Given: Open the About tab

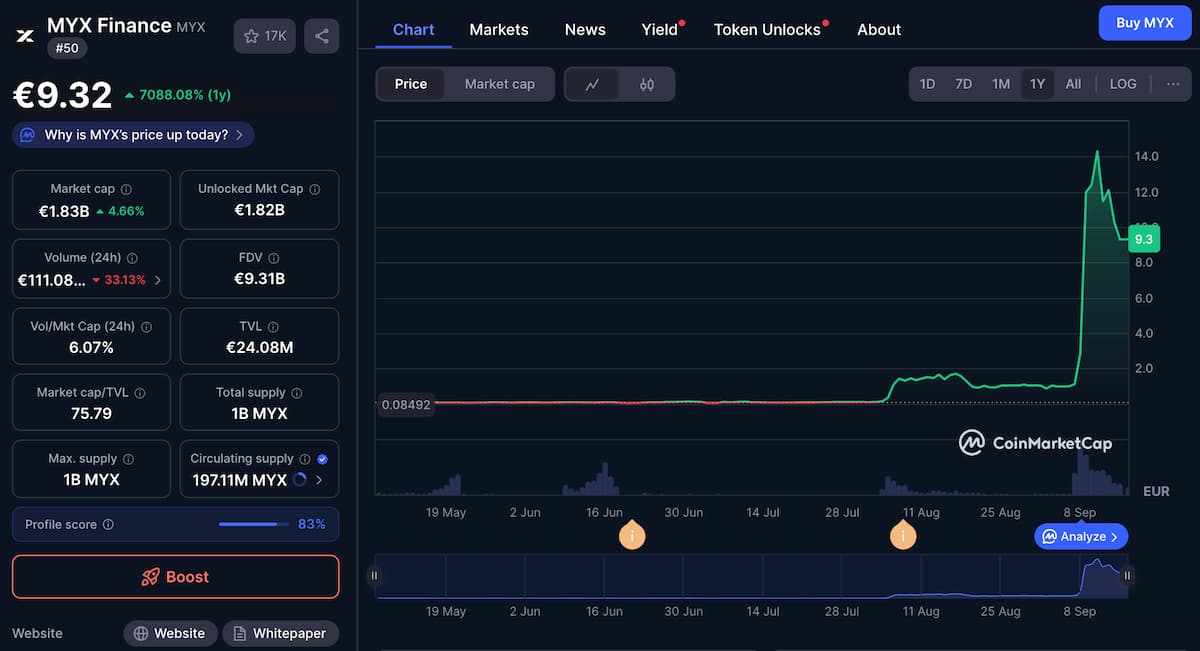Looking at the screenshot, I should coord(879,30).
